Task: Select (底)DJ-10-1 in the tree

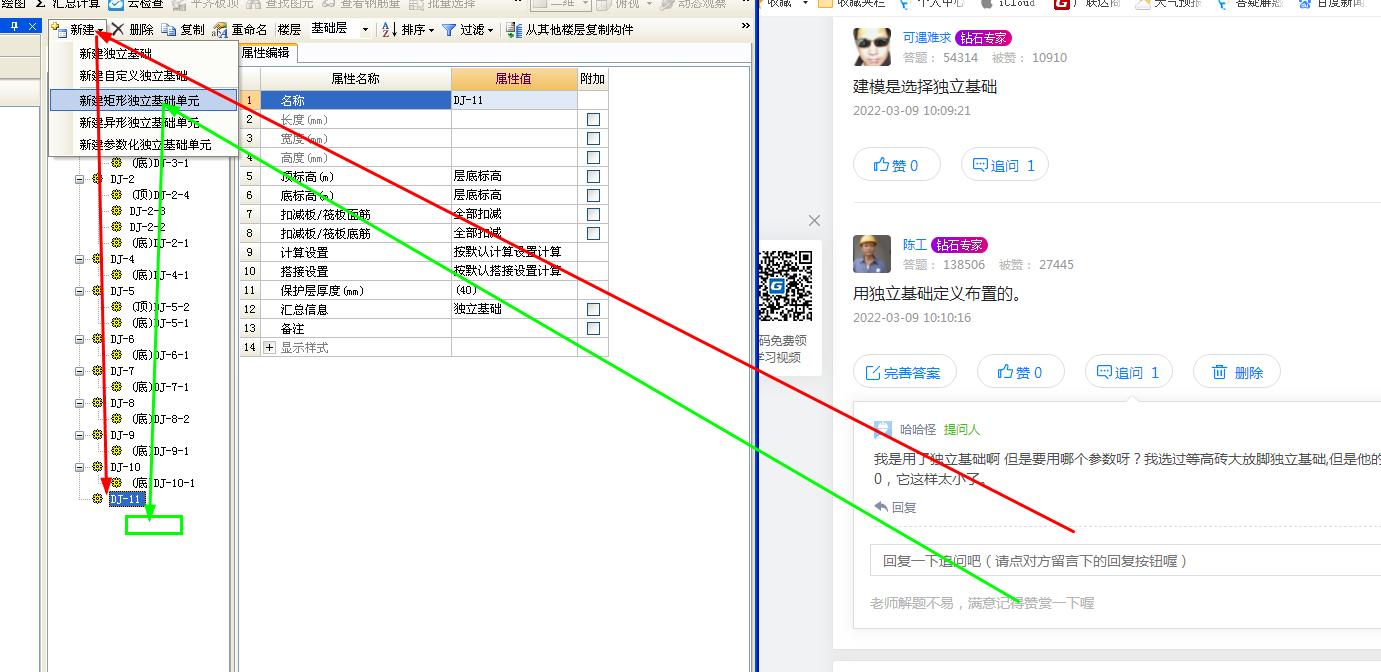Action: click(x=163, y=483)
